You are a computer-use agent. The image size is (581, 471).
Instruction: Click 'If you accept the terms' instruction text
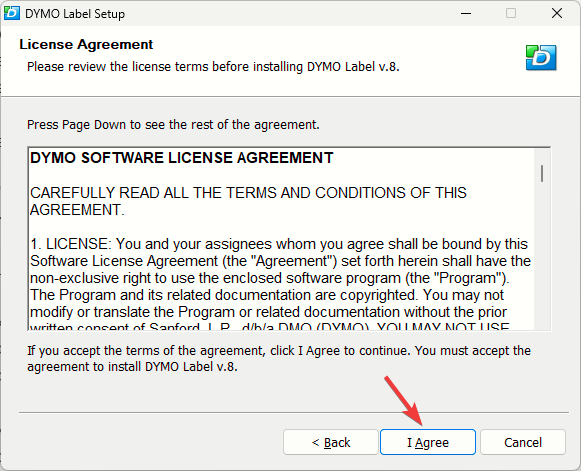(279, 358)
